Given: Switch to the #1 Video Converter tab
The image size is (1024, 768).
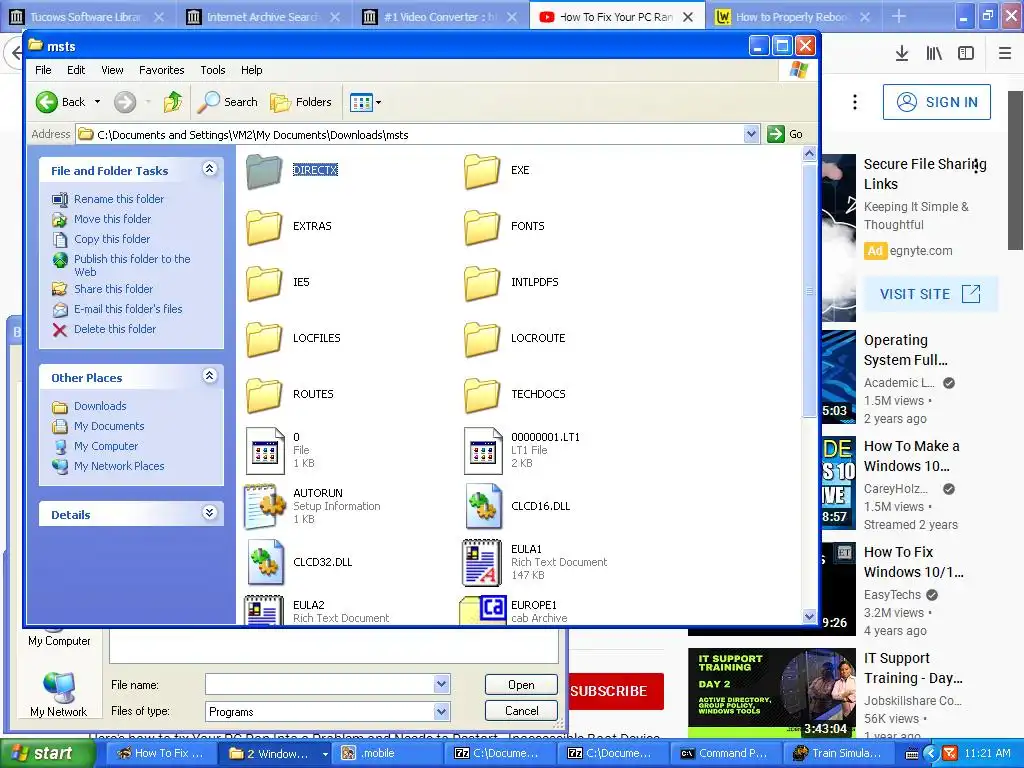Looking at the screenshot, I should 440,17.
